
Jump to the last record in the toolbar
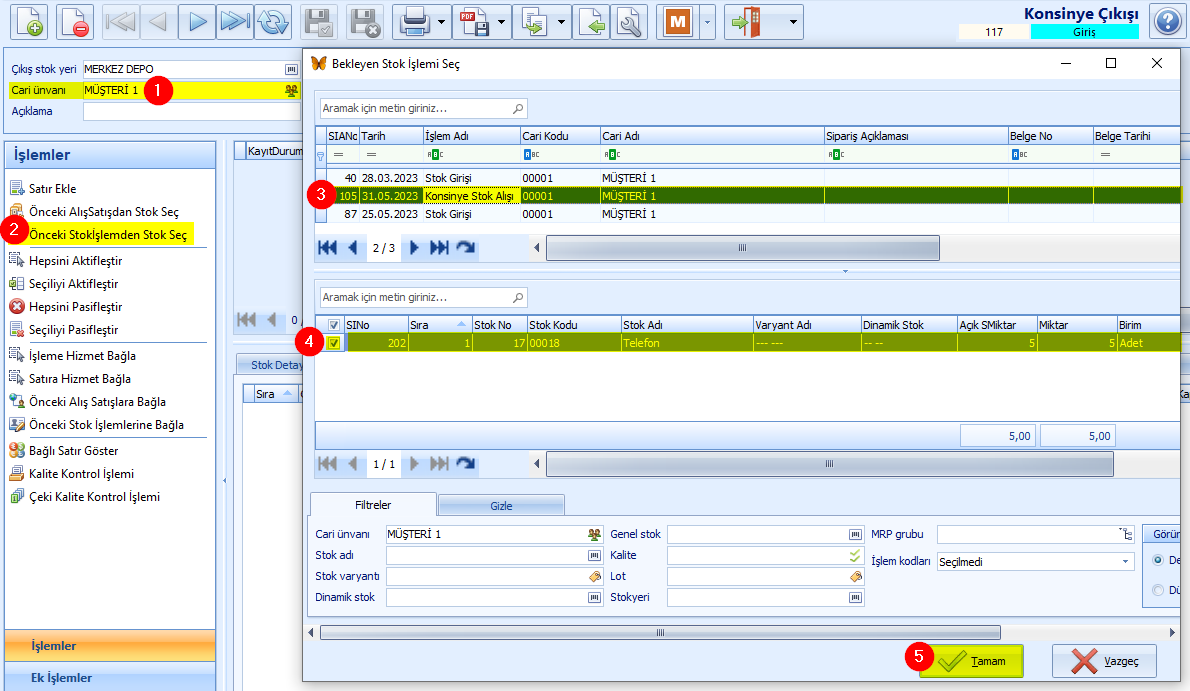pos(235,21)
